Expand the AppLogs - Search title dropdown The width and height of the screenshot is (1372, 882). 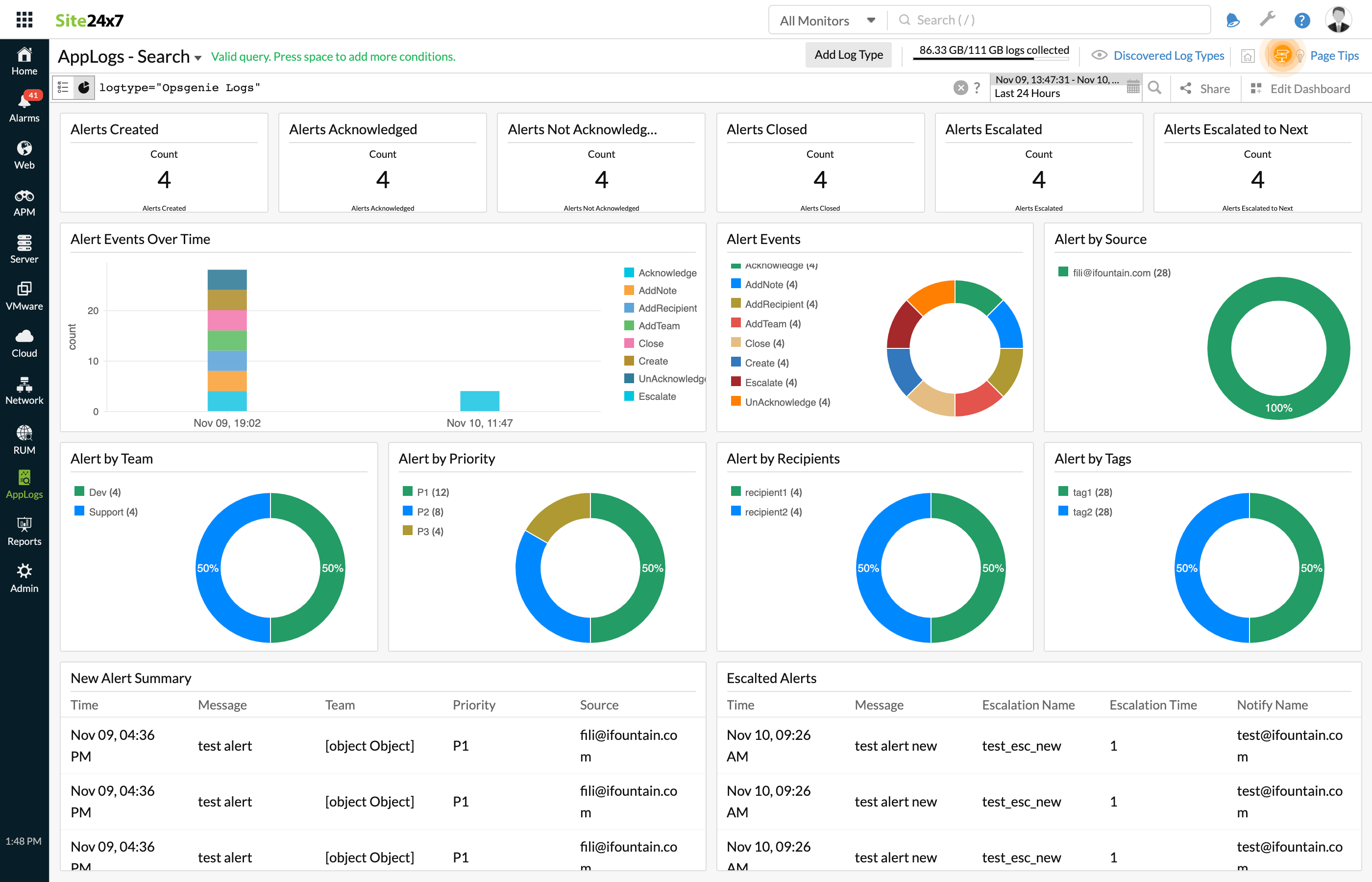coord(197,57)
